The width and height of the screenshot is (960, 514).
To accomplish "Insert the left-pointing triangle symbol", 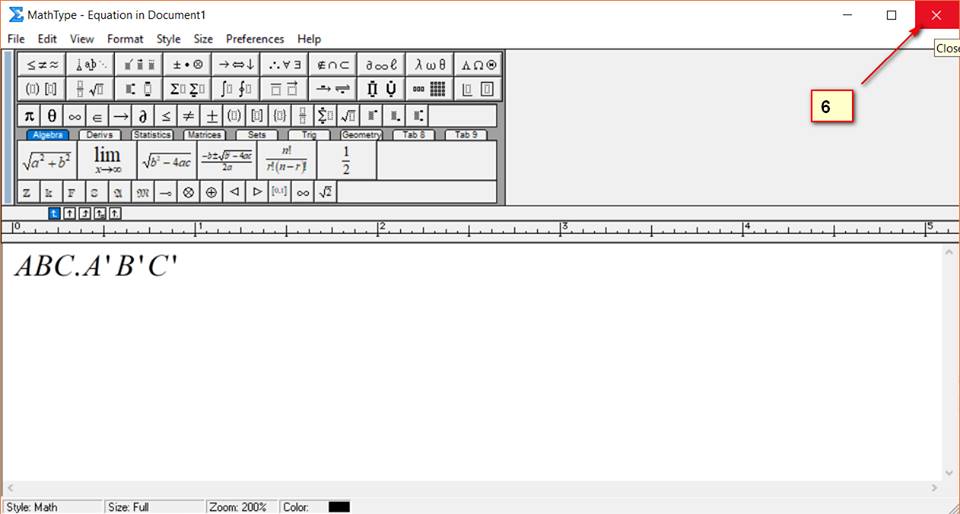I will [234, 192].
